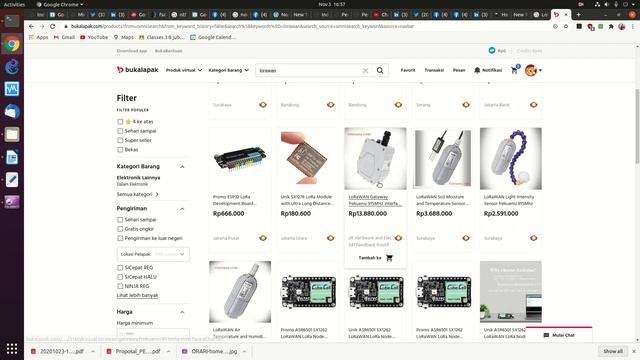Click Tambah ke cart icon on Gateway card
Screen dimensions: 640x360
click(389, 258)
